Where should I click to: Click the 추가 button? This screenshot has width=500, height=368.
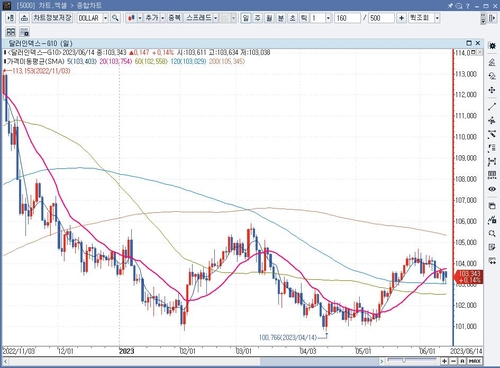[152, 18]
